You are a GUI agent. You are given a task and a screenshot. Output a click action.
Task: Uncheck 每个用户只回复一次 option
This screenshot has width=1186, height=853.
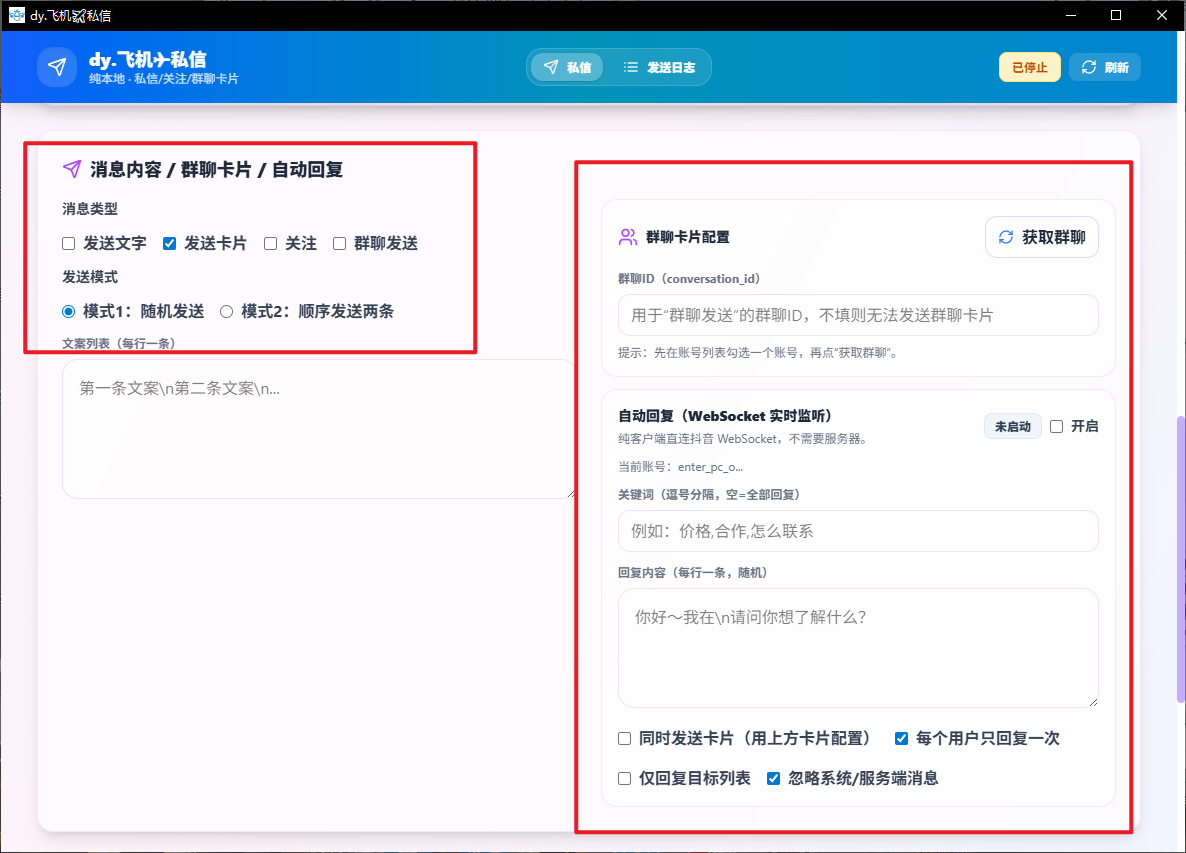[x=901, y=739]
